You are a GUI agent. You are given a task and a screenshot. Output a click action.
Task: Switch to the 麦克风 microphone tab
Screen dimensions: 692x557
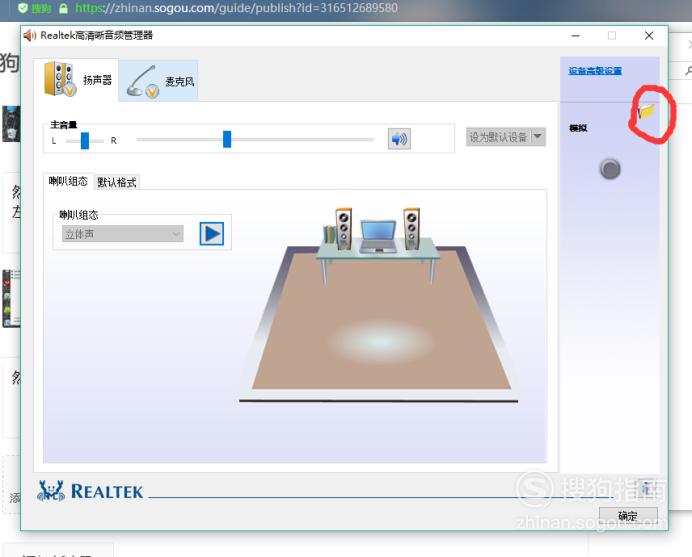158,81
